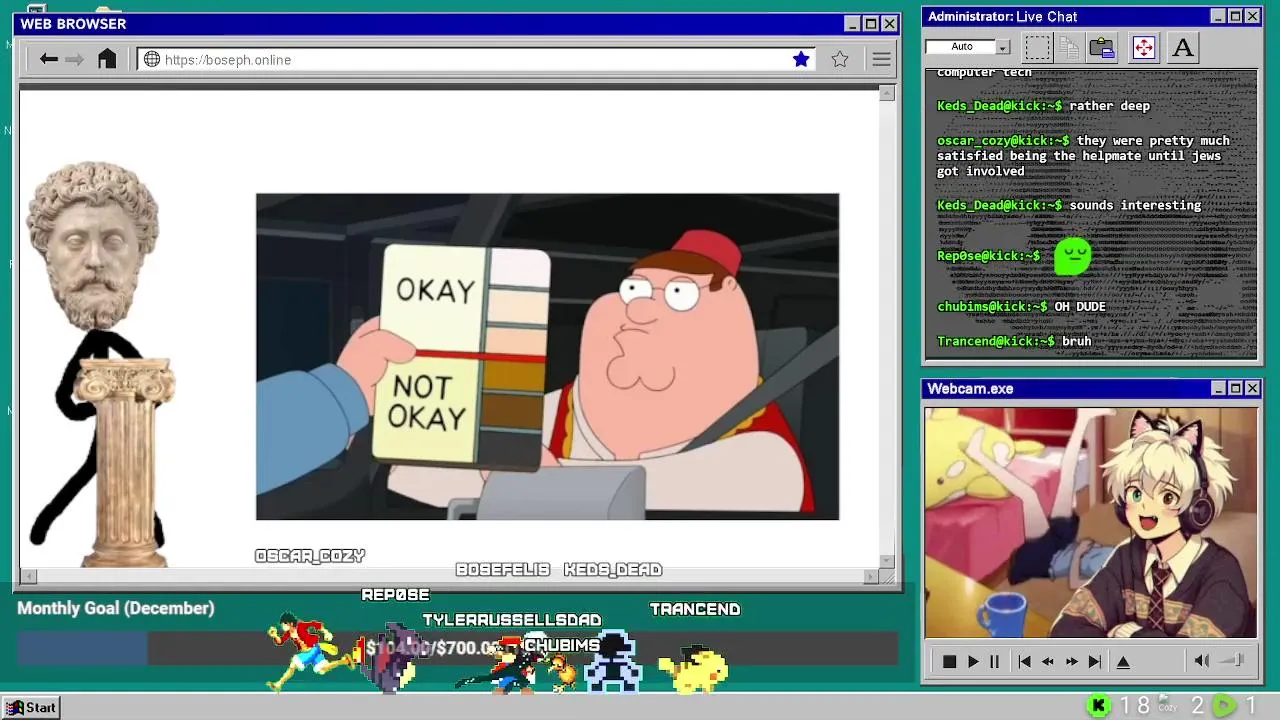Click the copy documents icon in Live Chat
The width and height of the screenshot is (1280, 720).
pyautogui.click(x=1069, y=47)
